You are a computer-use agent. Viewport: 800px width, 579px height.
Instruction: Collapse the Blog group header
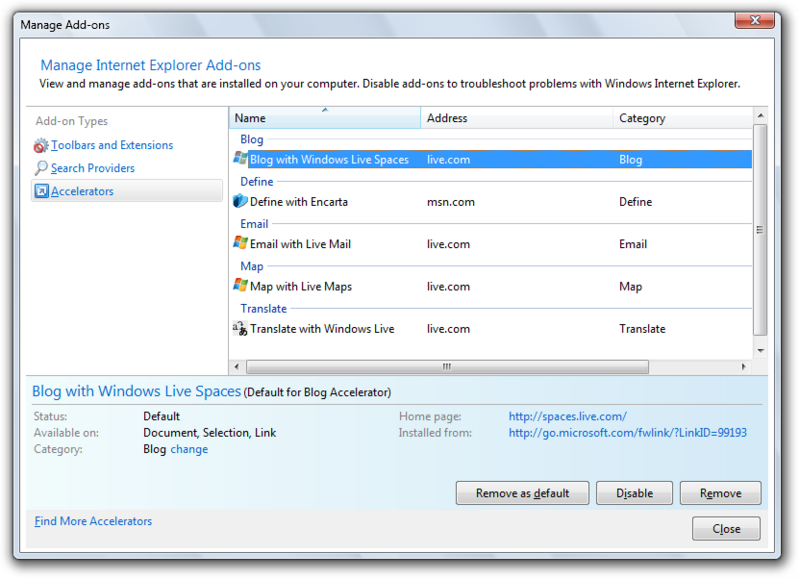coord(252,139)
